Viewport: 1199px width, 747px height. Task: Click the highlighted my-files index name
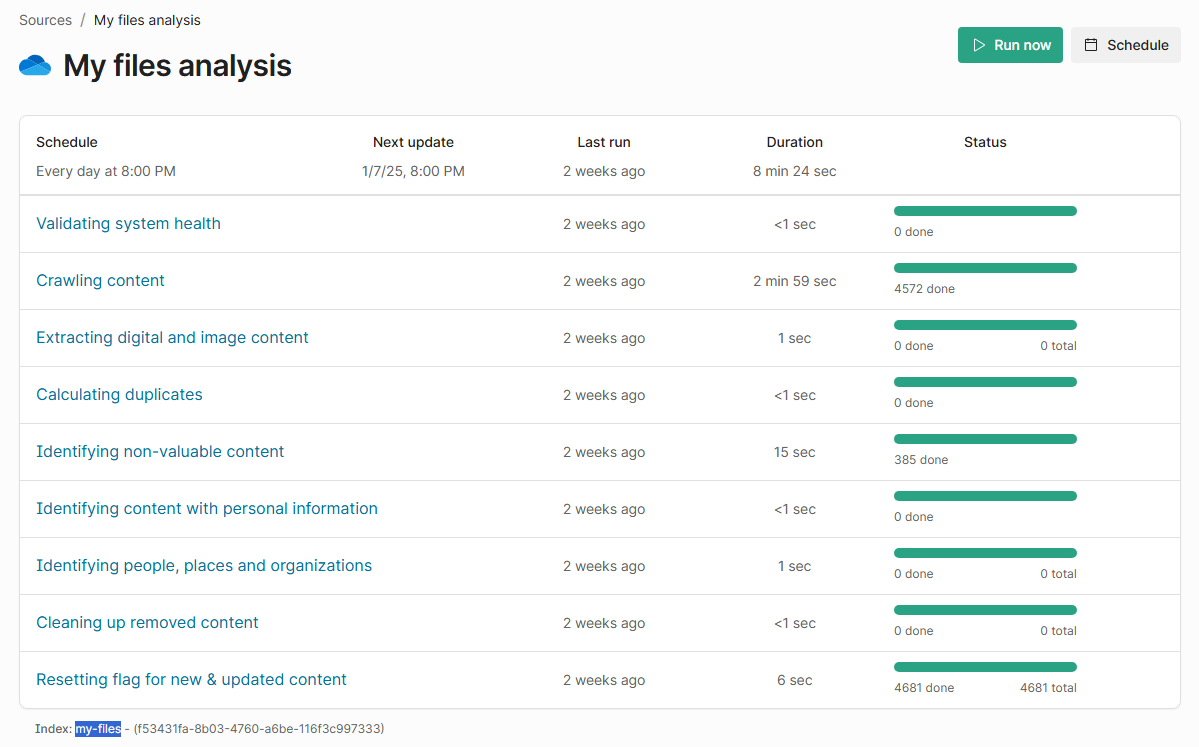coord(98,729)
